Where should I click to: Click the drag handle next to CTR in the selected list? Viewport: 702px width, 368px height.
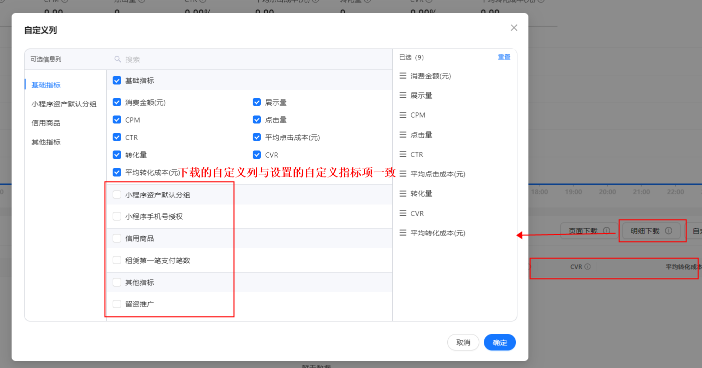[x=403, y=154]
